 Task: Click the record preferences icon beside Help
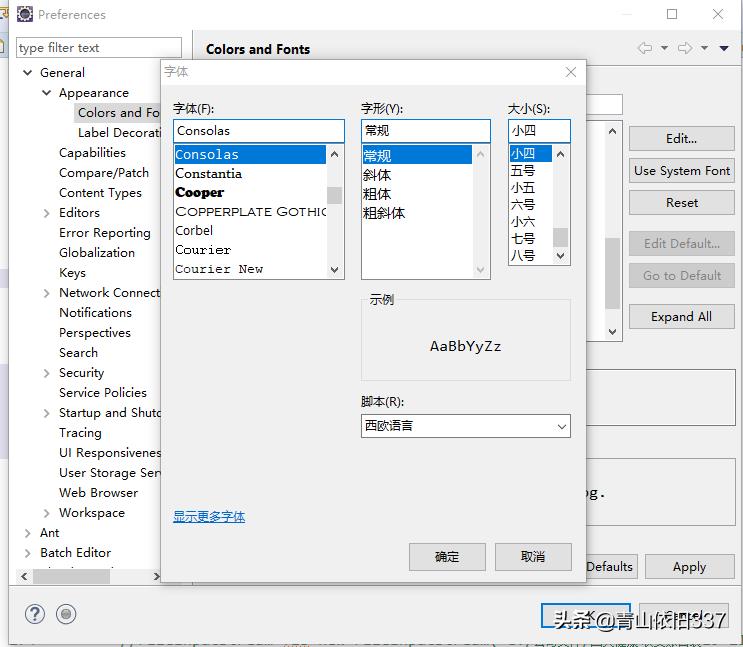(66, 614)
